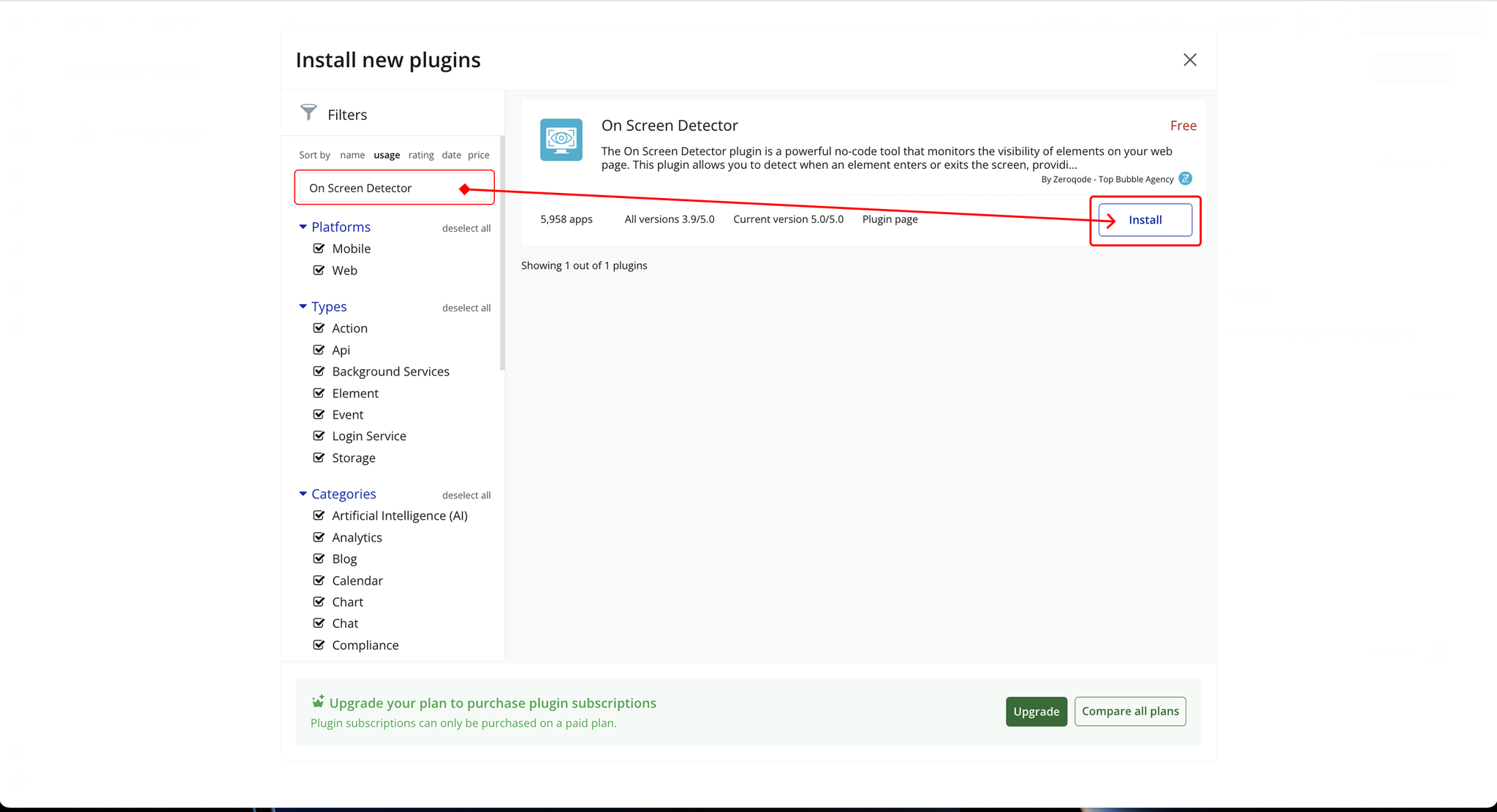Sort plugins by rating
1497x812 pixels.
[x=420, y=155]
